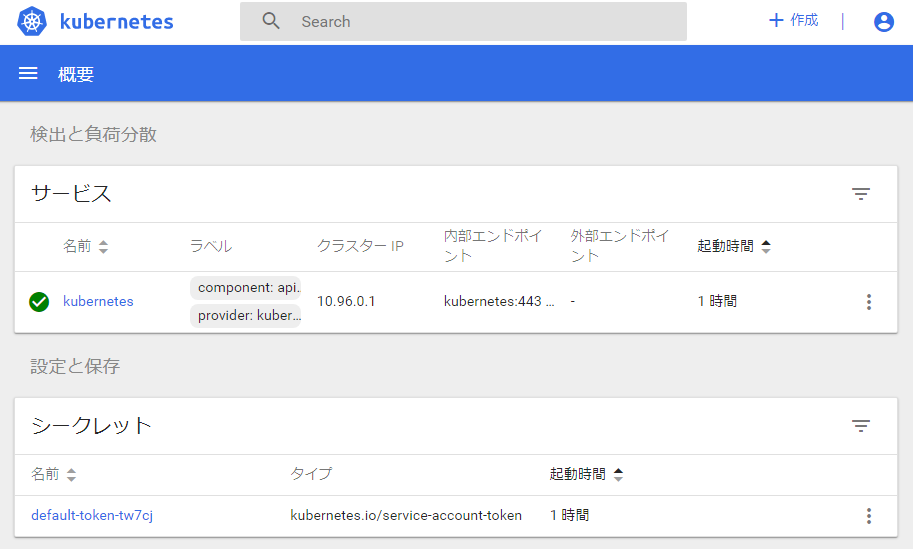Sort secrets by 起動時間 column
Viewport: 913px width, 549px height.
[586, 474]
